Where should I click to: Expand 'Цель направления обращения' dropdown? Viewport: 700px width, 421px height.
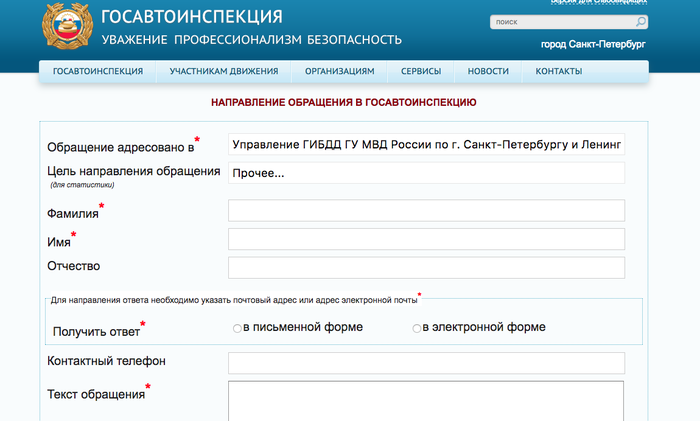(x=426, y=173)
